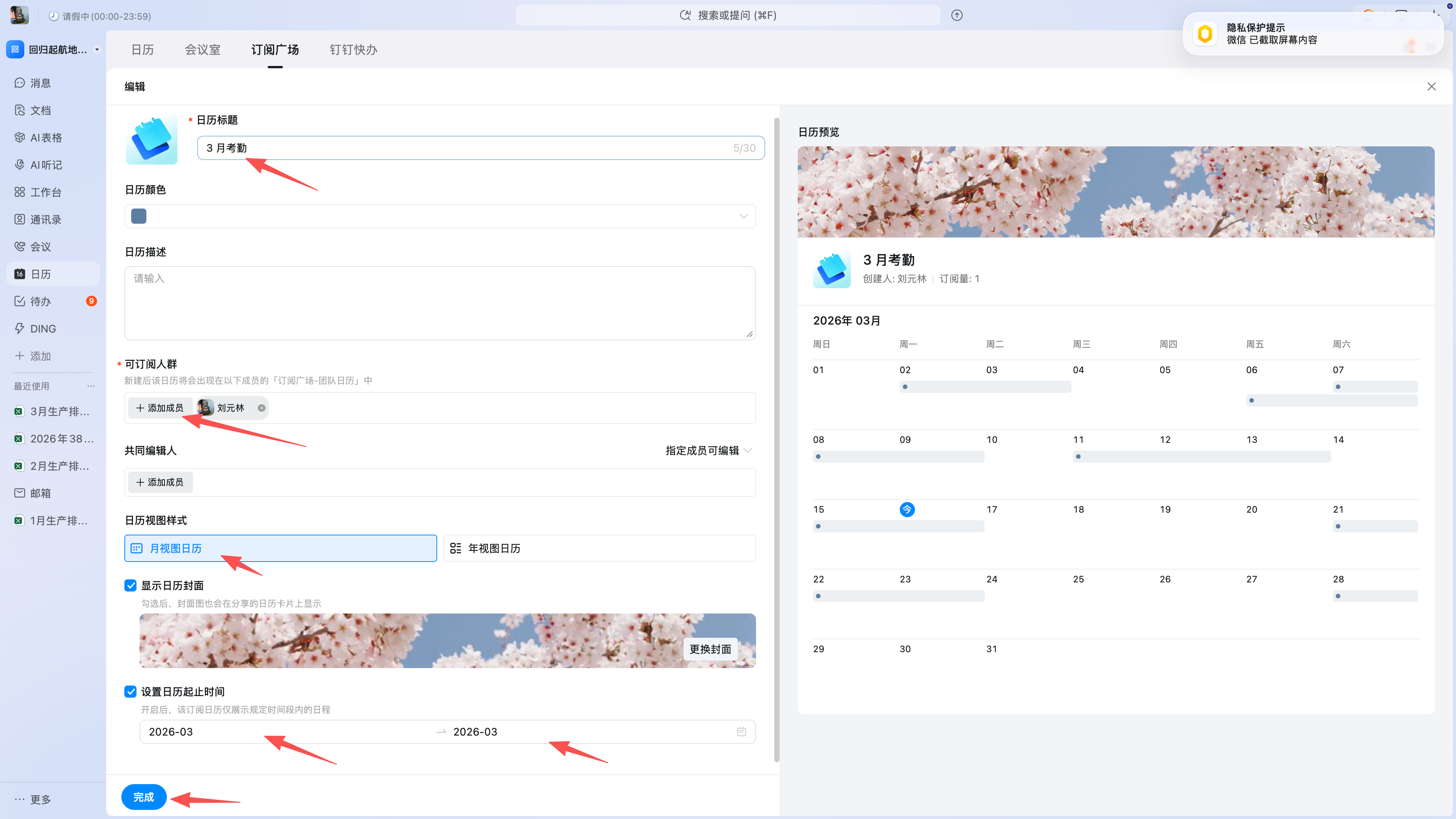Open 通讯录 contacts panel
The image size is (1456, 819).
(46, 219)
